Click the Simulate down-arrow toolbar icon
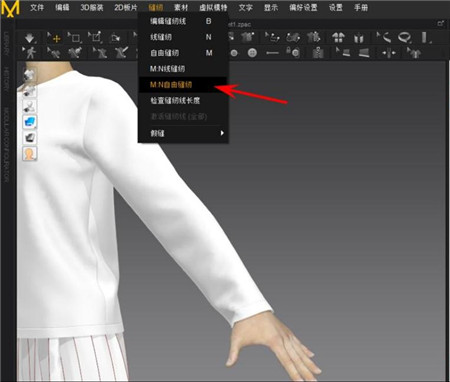Image resolution: width=450 pixels, height=382 pixels. [x=29, y=38]
